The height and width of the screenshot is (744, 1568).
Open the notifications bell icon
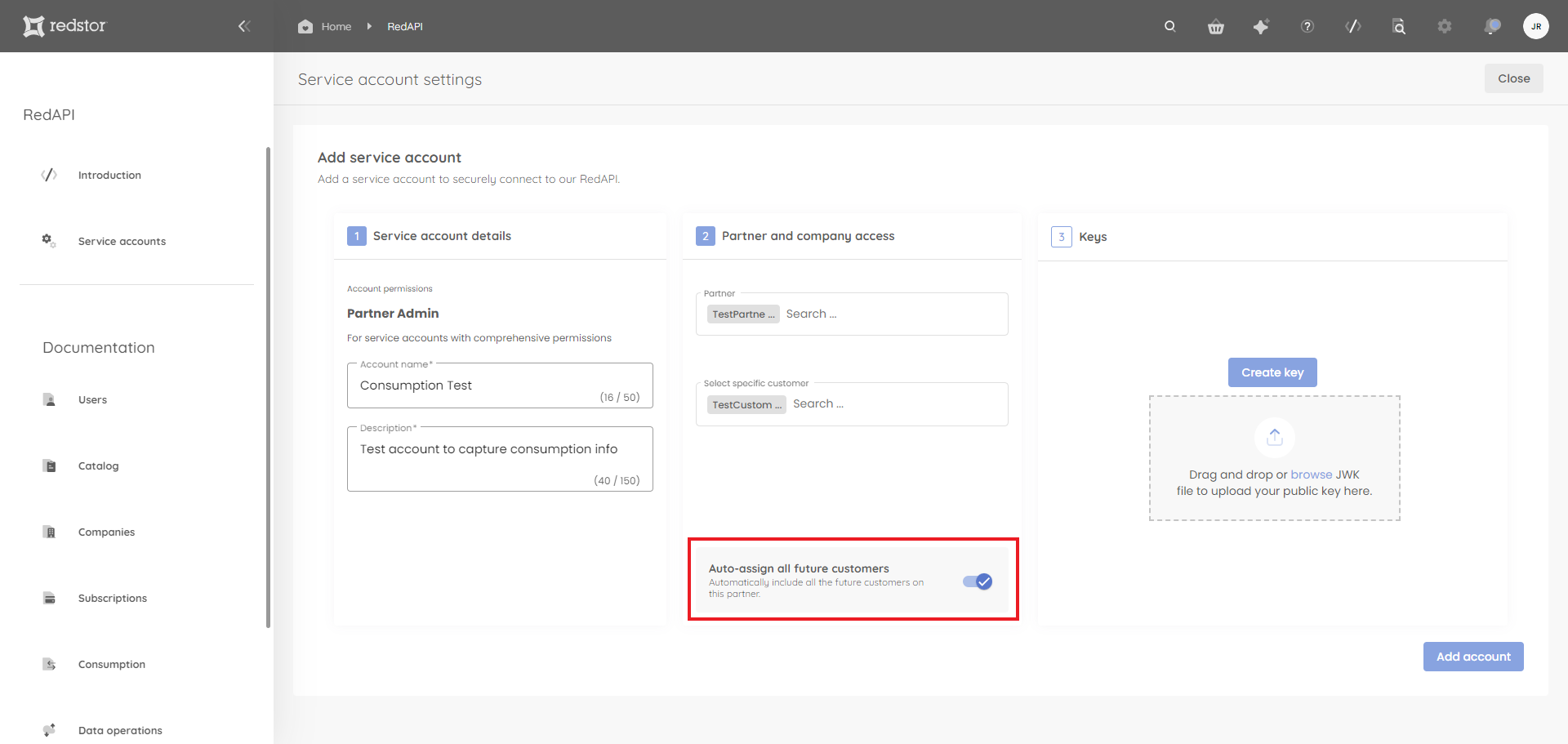pyautogui.click(x=1491, y=26)
